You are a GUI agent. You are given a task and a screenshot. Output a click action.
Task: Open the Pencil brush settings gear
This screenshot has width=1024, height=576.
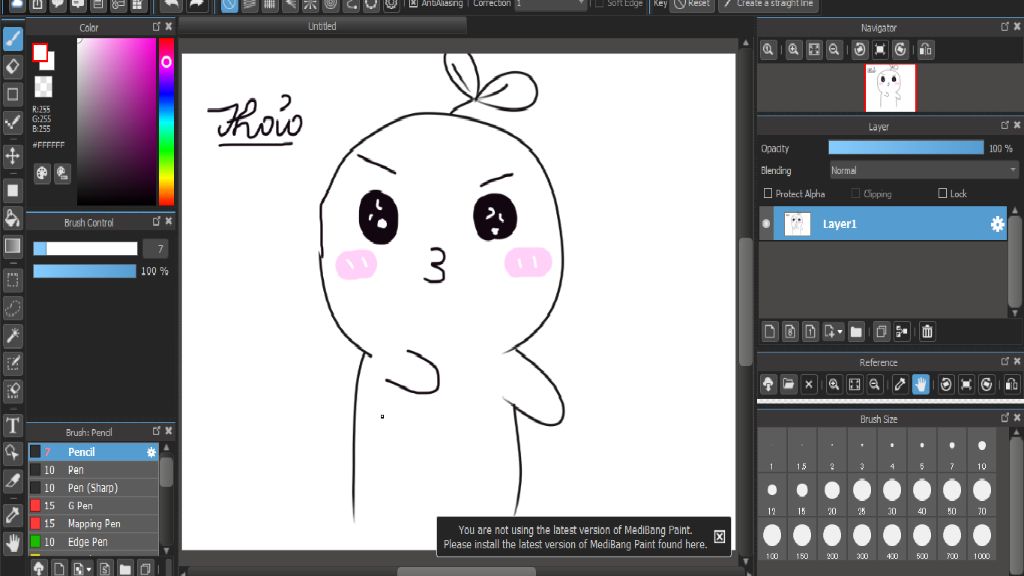pos(152,452)
